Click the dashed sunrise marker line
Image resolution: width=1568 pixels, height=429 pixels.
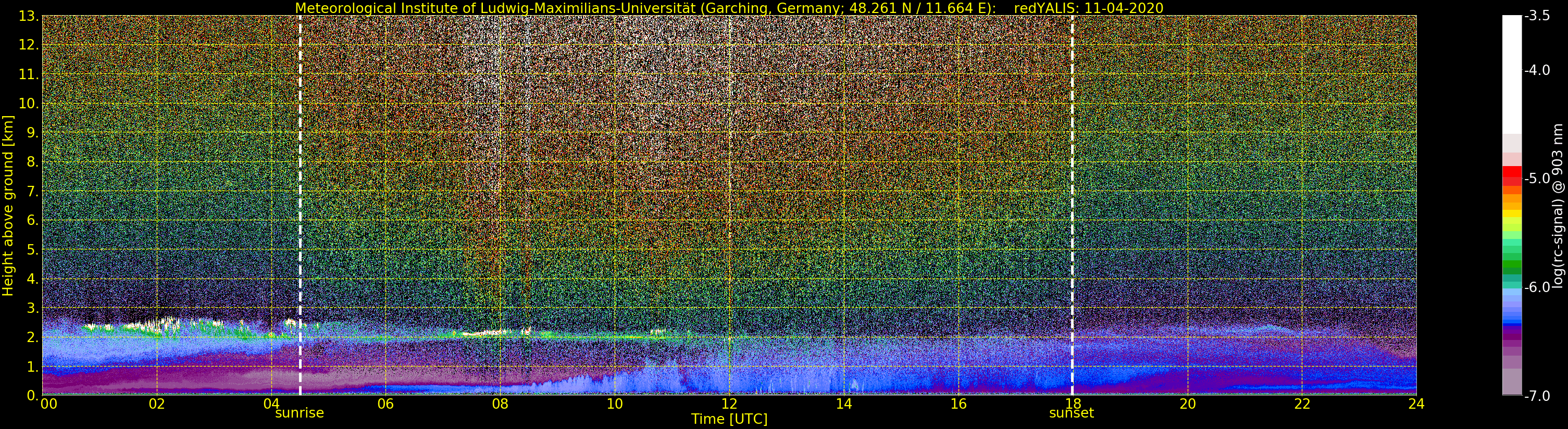point(300,205)
